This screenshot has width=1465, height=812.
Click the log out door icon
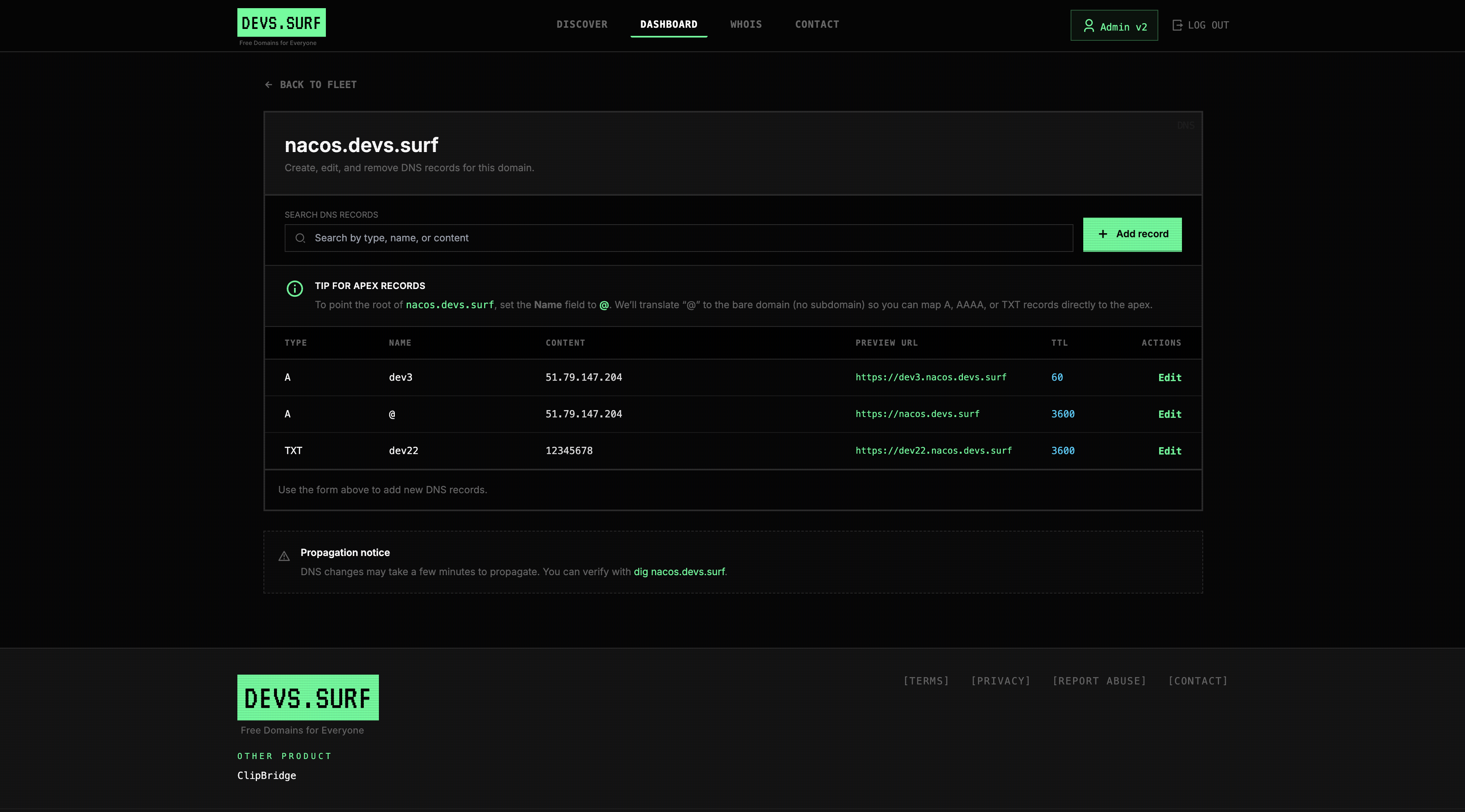tap(1177, 25)
